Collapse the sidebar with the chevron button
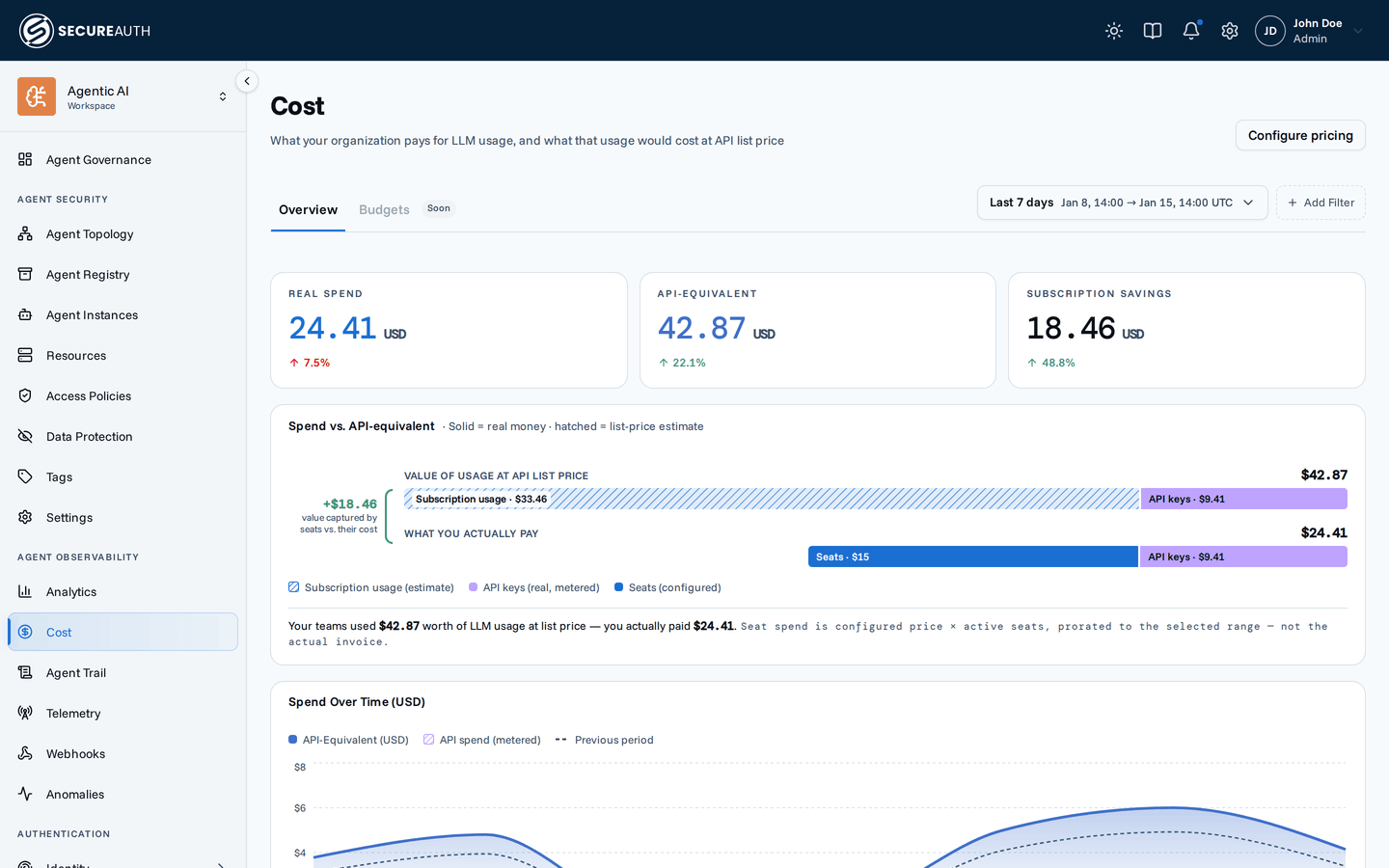 (247, 81)
